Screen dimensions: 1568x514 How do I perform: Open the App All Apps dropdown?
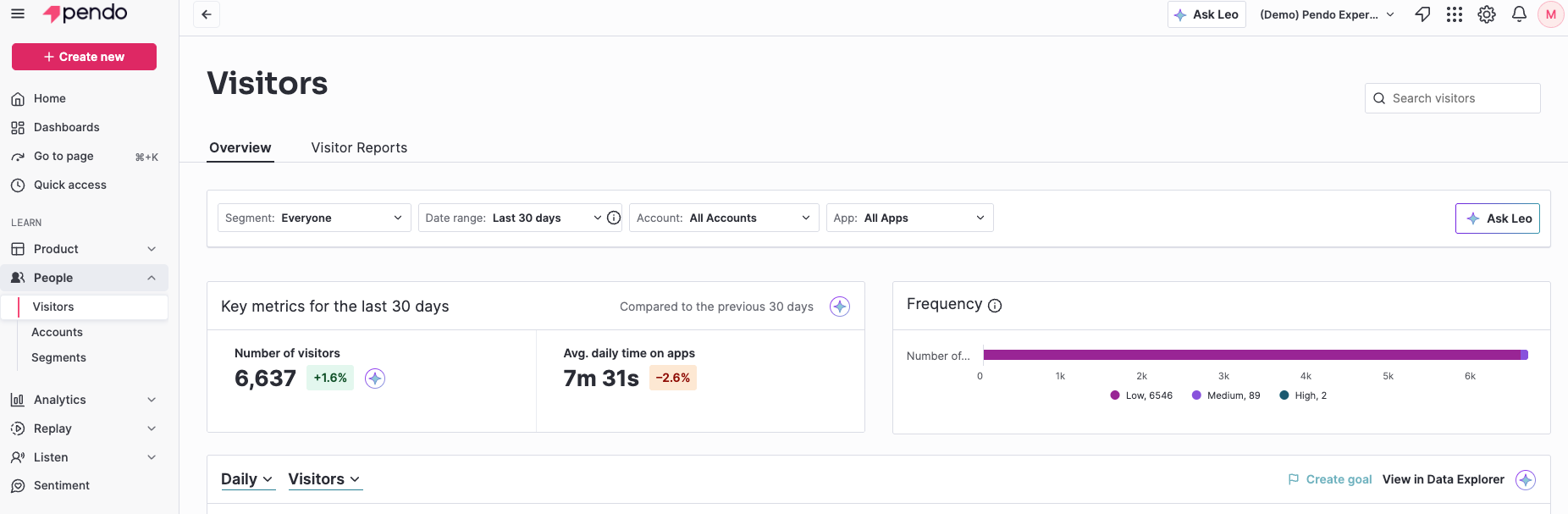(909, 218)
